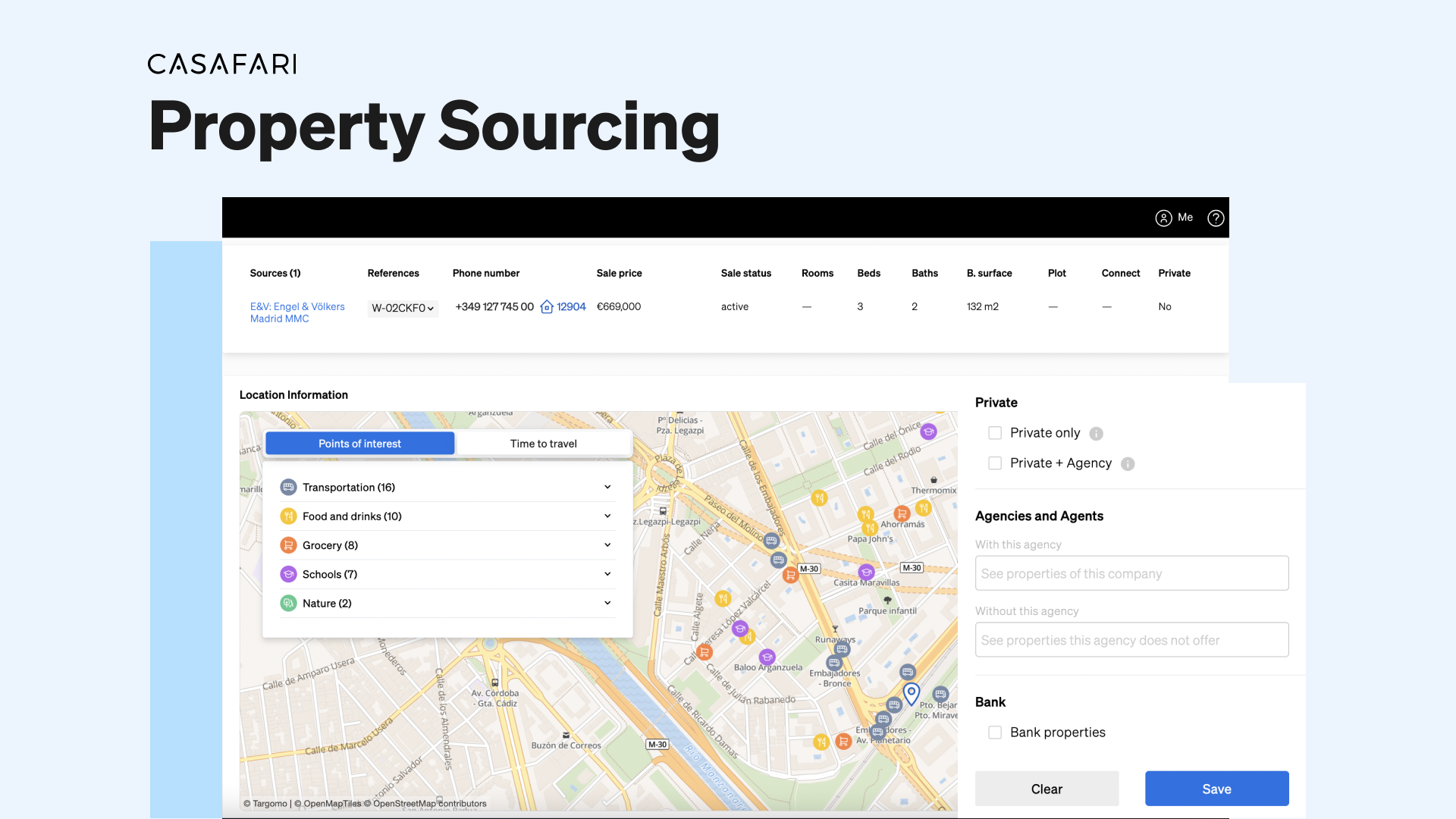Click the grocery marker near Av. Planetario

click(x=843, y=741)
